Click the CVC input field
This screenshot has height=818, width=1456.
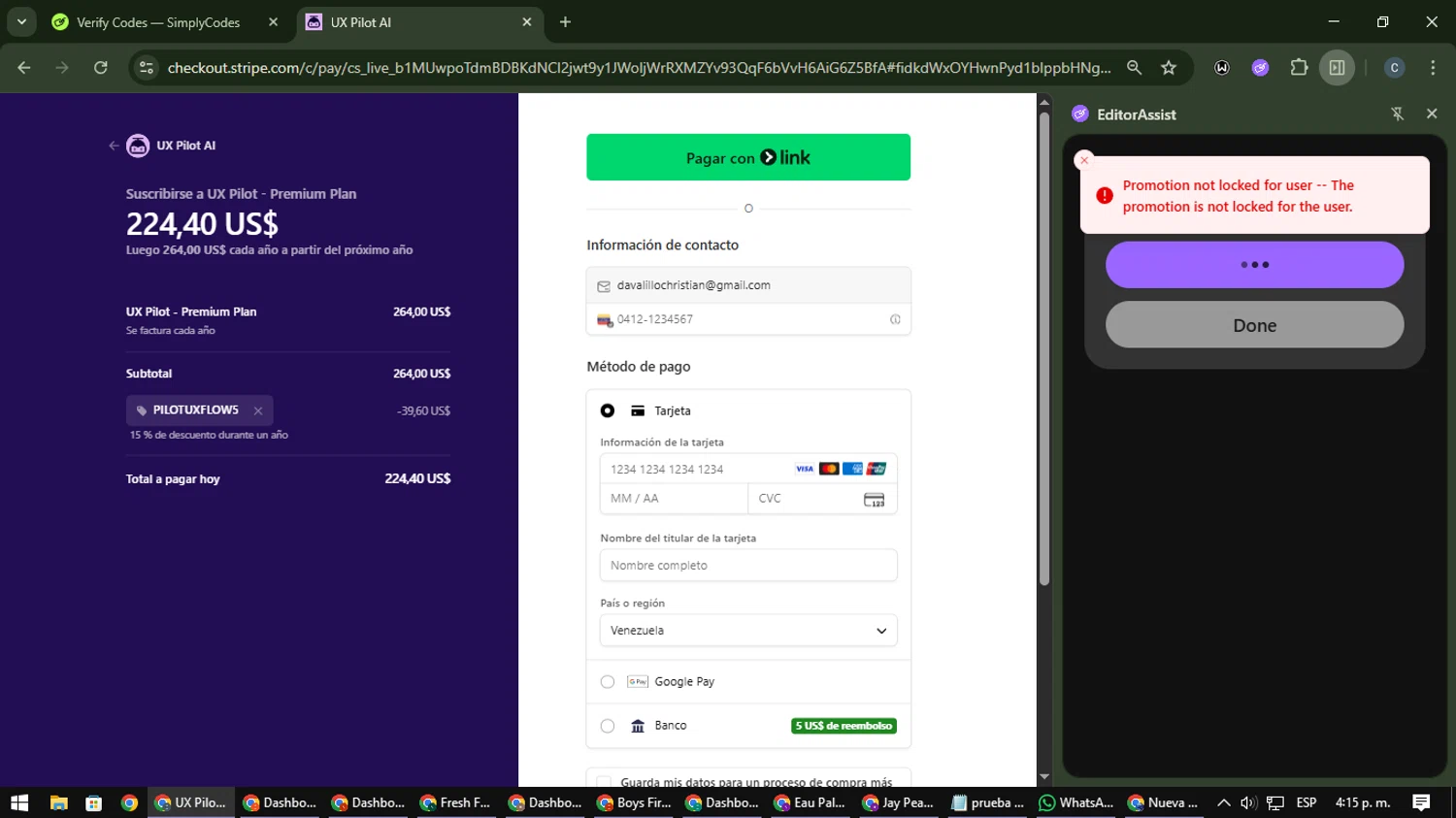point(822,499)
